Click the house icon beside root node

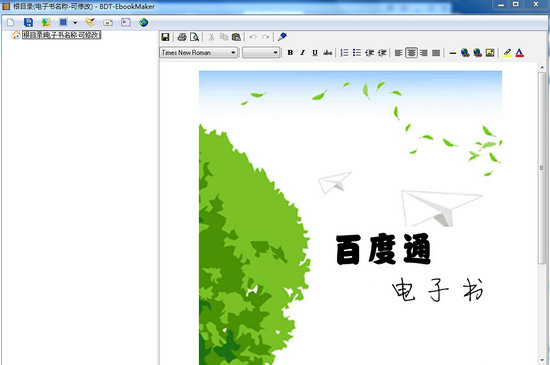click(16, 35)
